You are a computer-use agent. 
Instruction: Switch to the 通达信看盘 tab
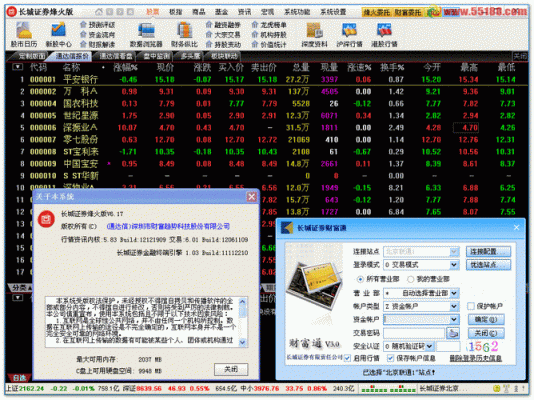pos(116,56)
